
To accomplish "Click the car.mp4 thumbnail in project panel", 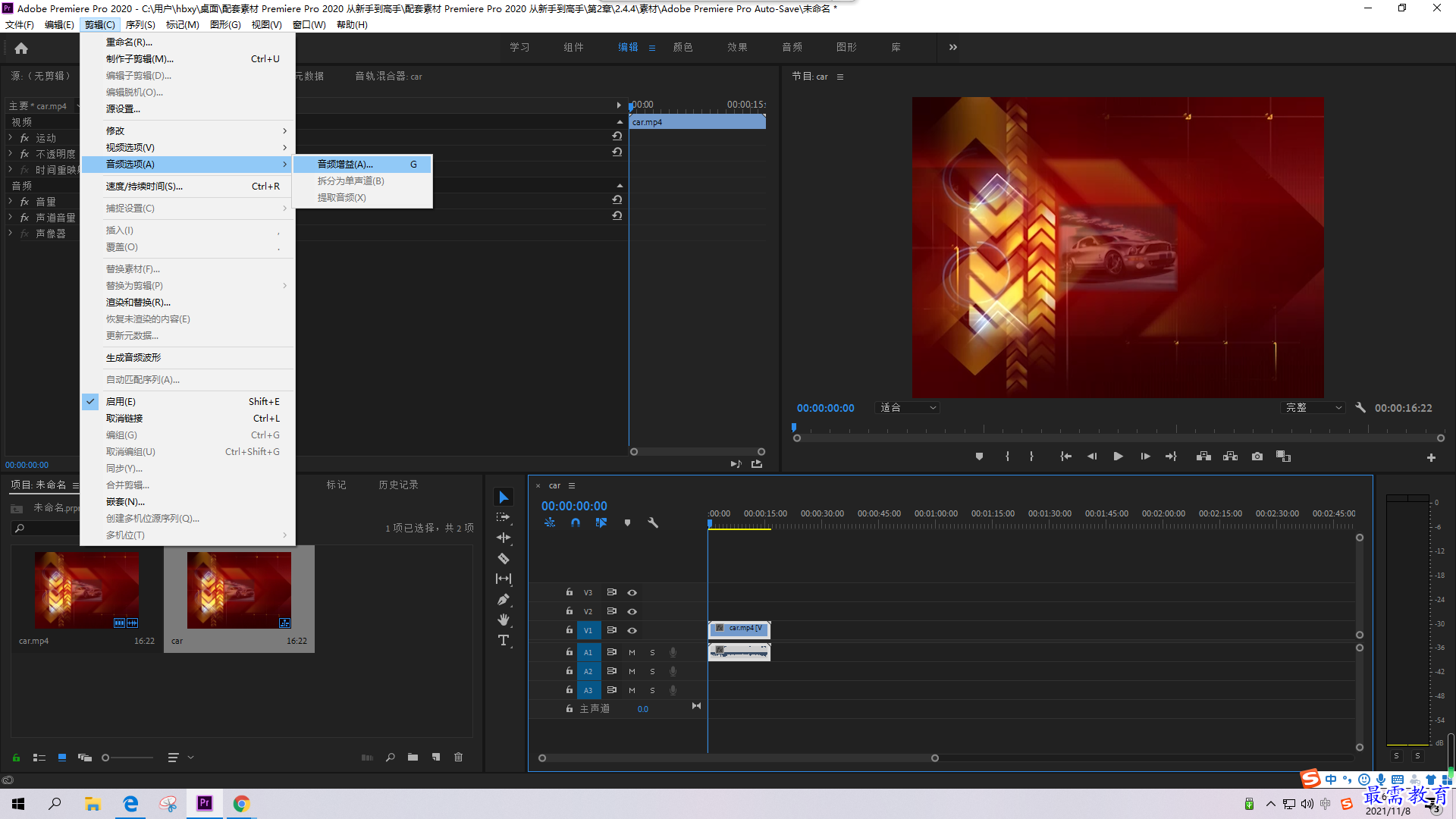I will coord(86,590).
